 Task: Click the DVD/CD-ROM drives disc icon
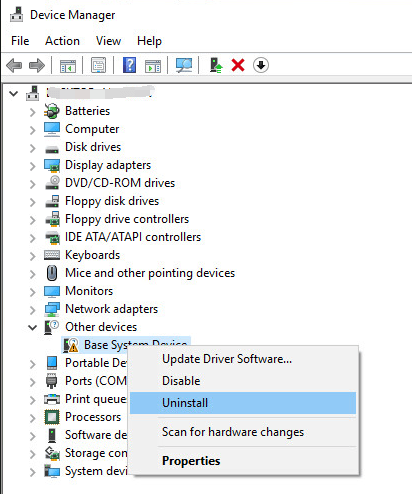click(x=52, y=183)
